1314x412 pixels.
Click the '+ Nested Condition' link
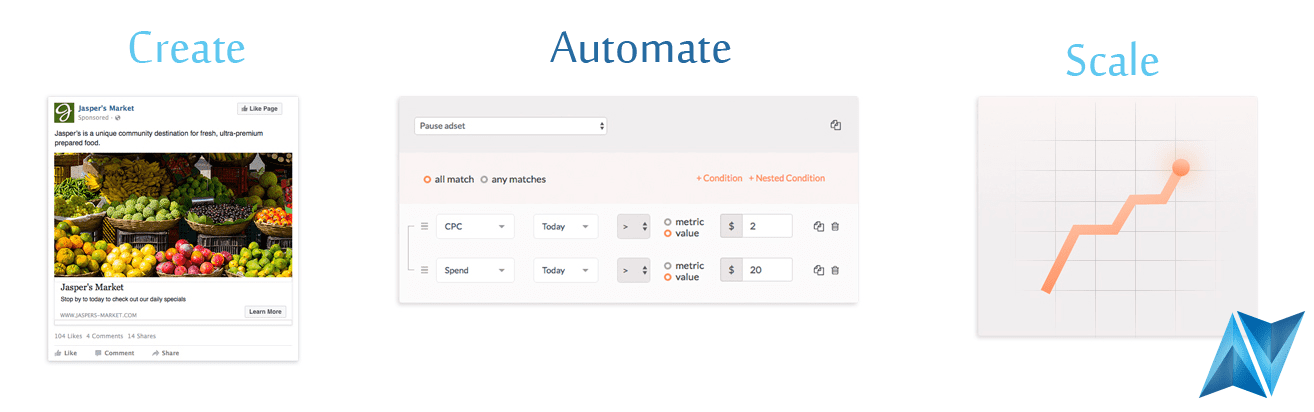point(787,178)
